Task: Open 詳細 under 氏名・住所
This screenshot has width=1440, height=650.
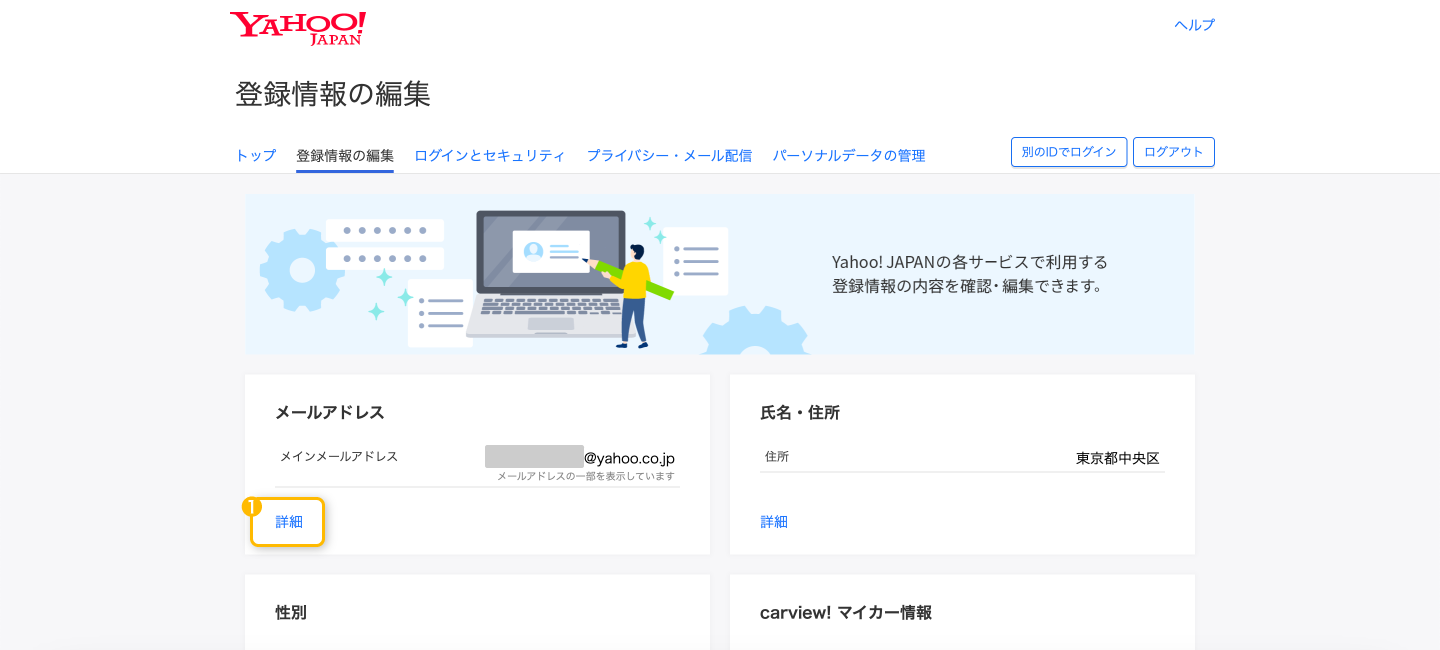Action: 774,522
